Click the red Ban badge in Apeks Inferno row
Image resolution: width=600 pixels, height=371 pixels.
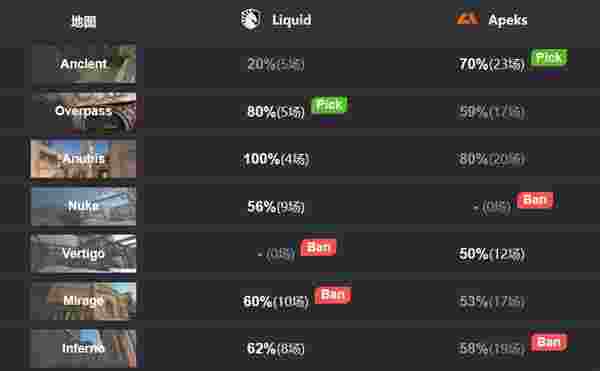[548, 342]
